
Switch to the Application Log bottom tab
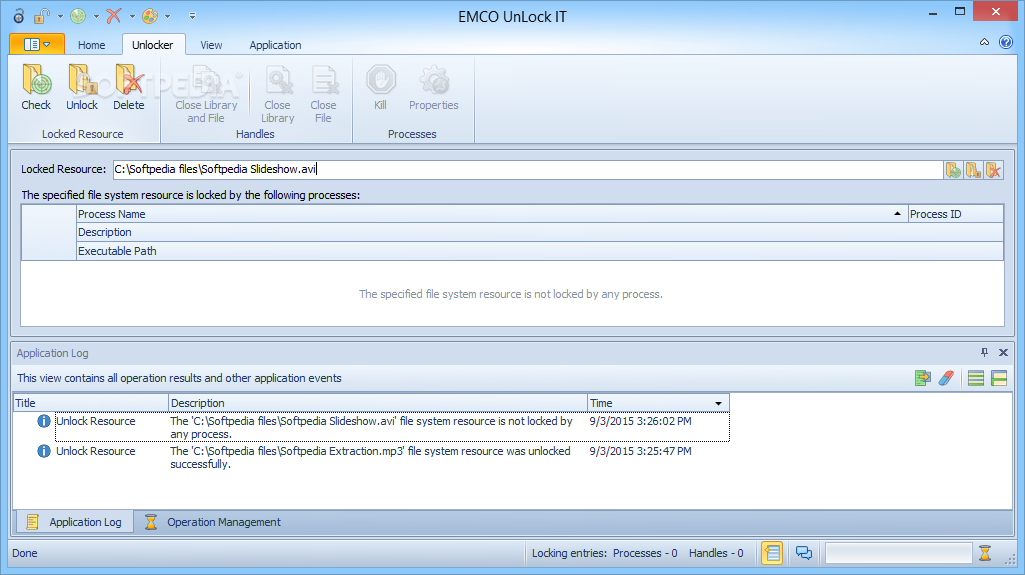click(75, 521)
